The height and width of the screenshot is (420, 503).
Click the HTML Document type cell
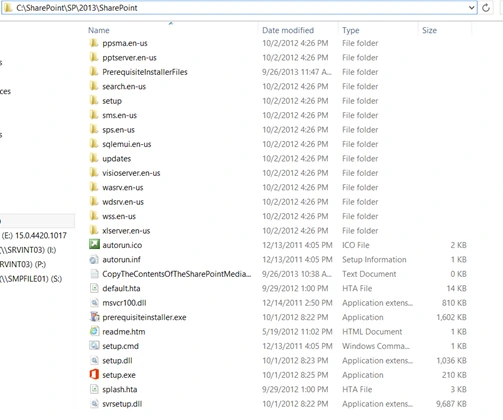[372, 331]
